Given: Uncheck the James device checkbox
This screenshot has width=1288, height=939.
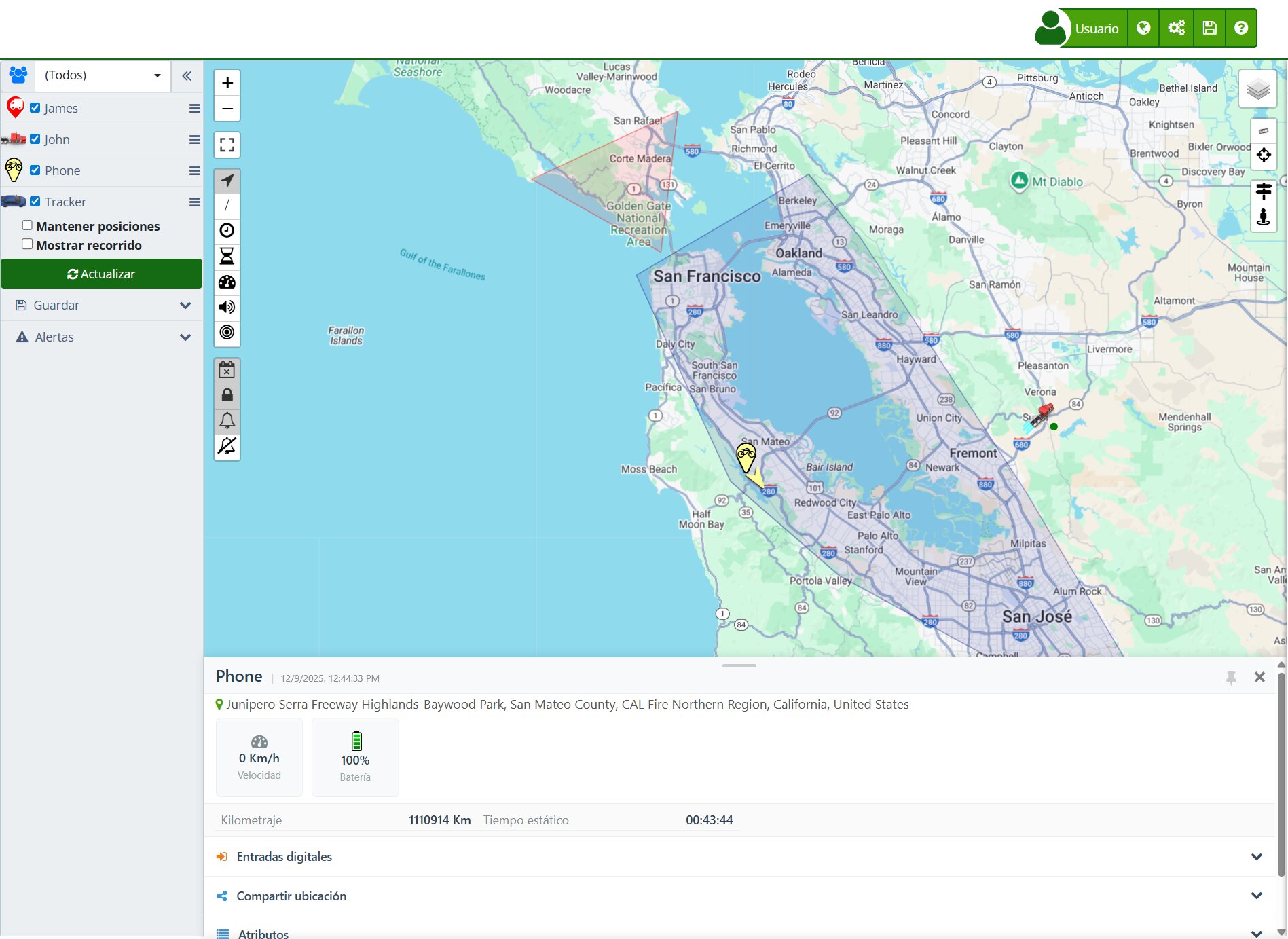Looking at the screenshot, I should pyautogui.click(x=35, y=107).
